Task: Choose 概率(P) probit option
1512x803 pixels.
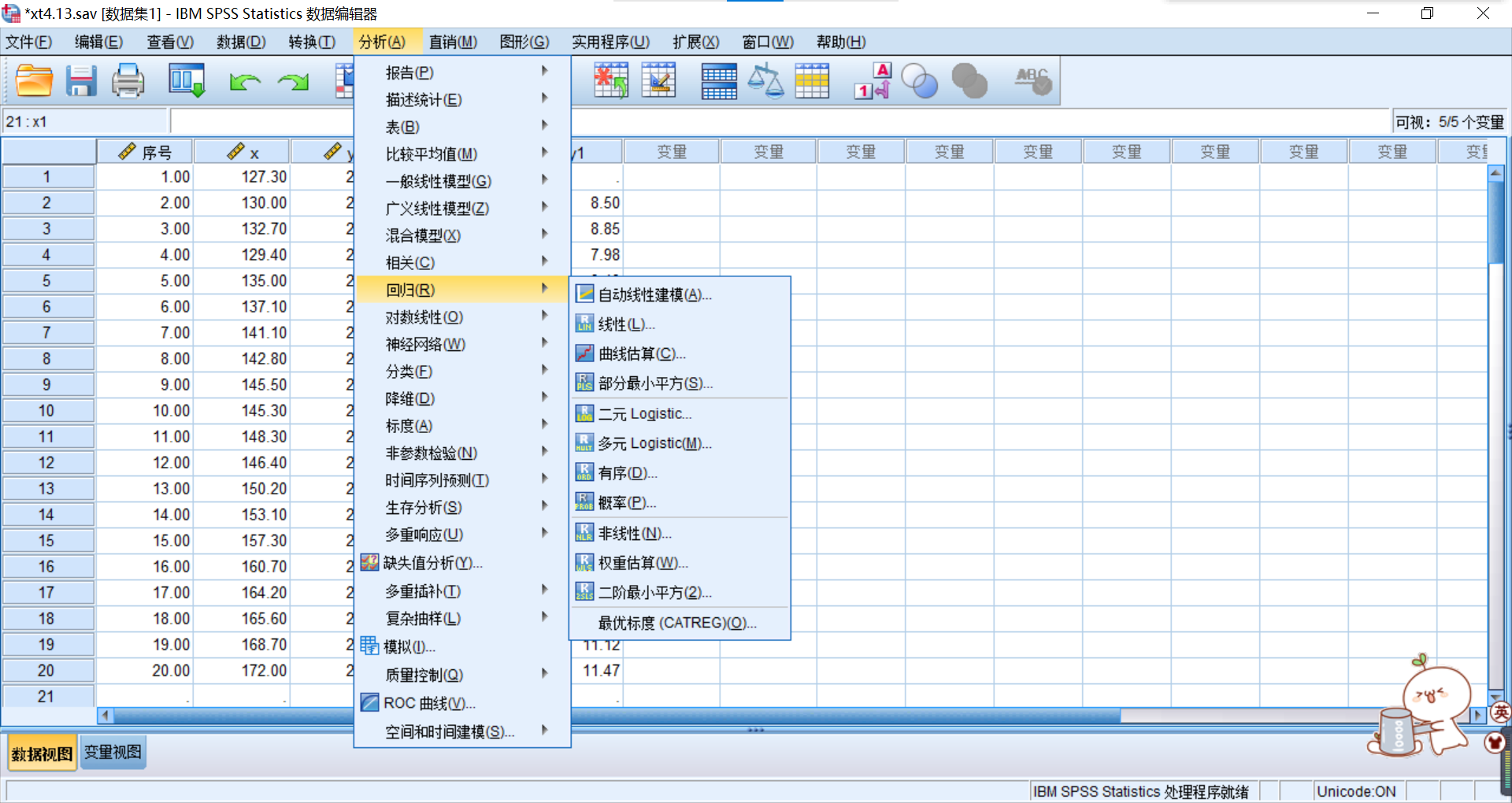Action: point(680,502)
